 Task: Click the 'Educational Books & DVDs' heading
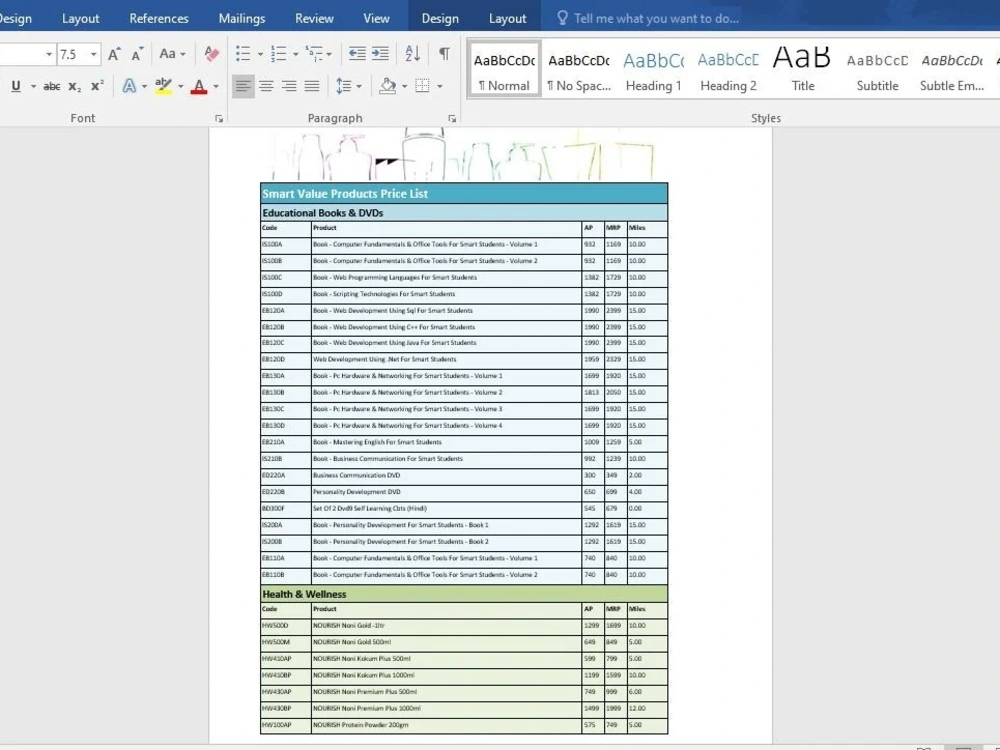pyautogui.click(x=464, y=212)
